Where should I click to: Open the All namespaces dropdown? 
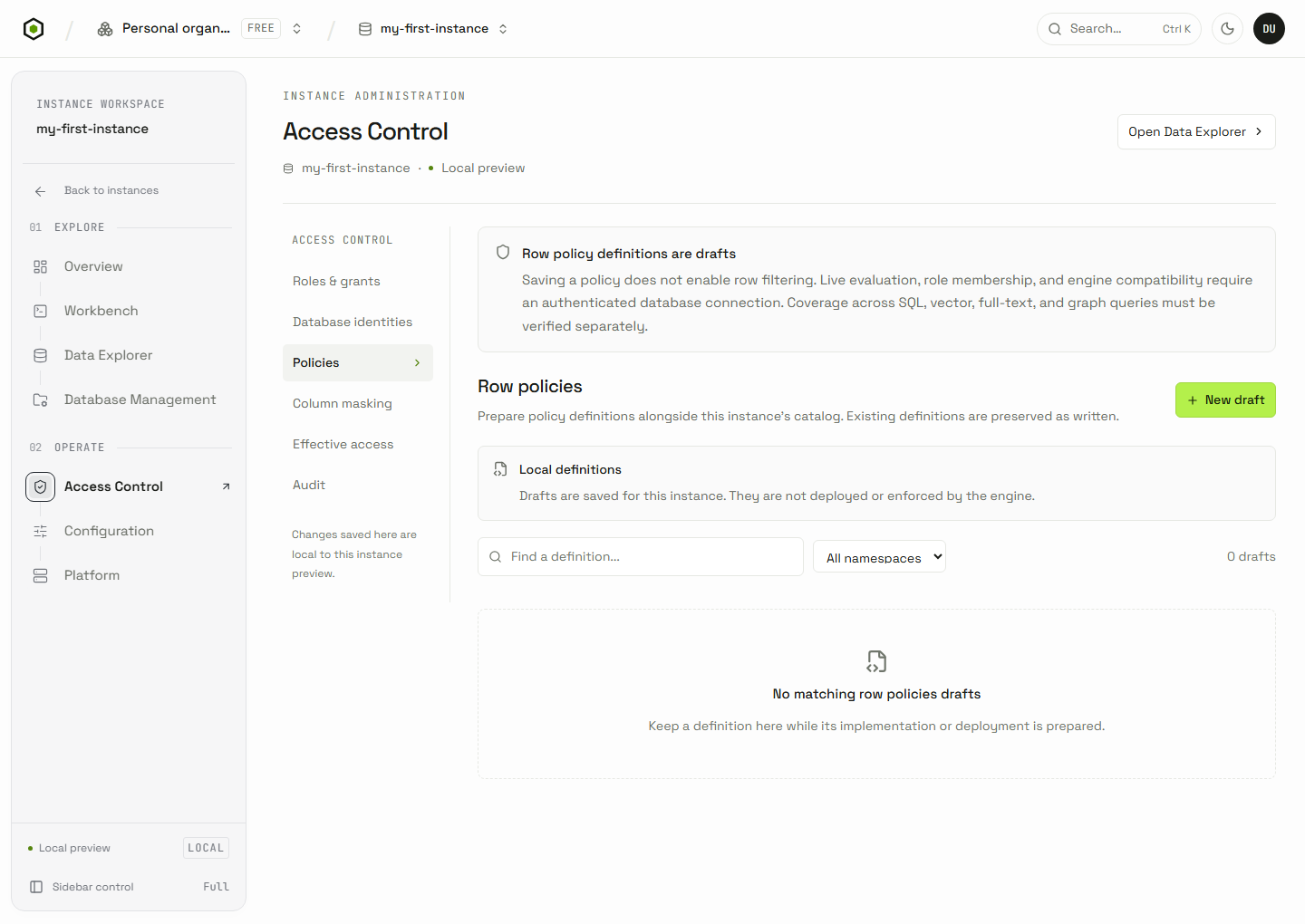tap(879, 556)
